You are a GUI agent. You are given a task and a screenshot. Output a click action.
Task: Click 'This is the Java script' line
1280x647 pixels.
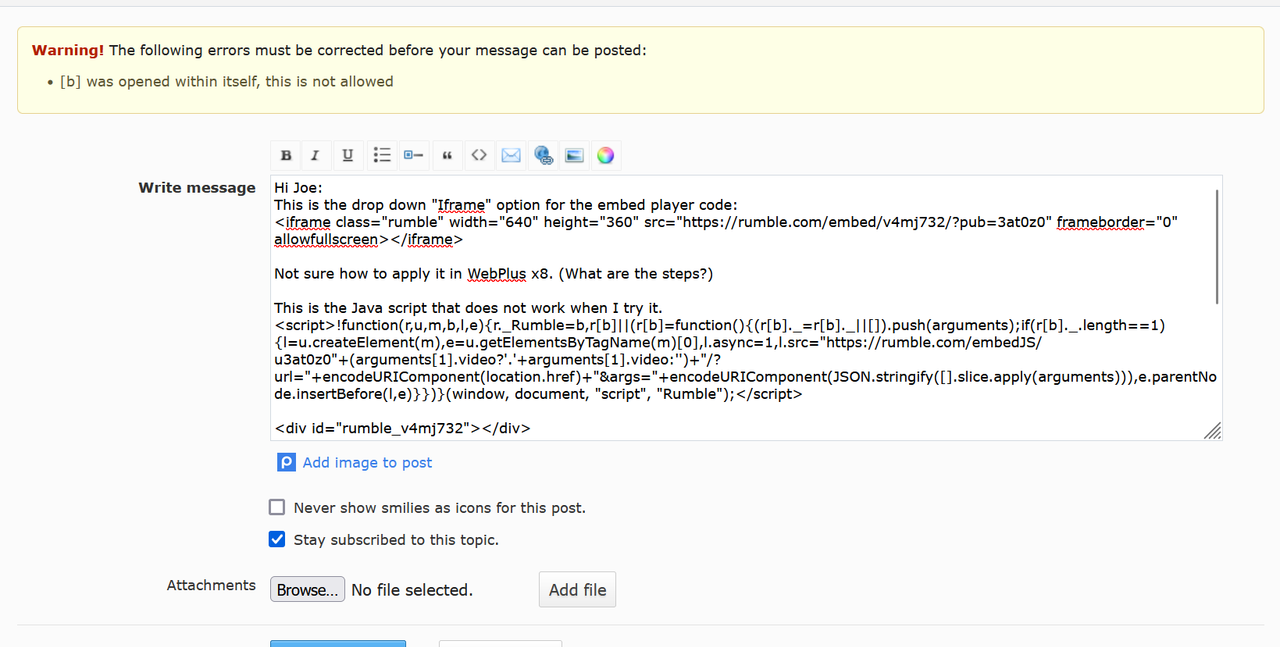468,307
